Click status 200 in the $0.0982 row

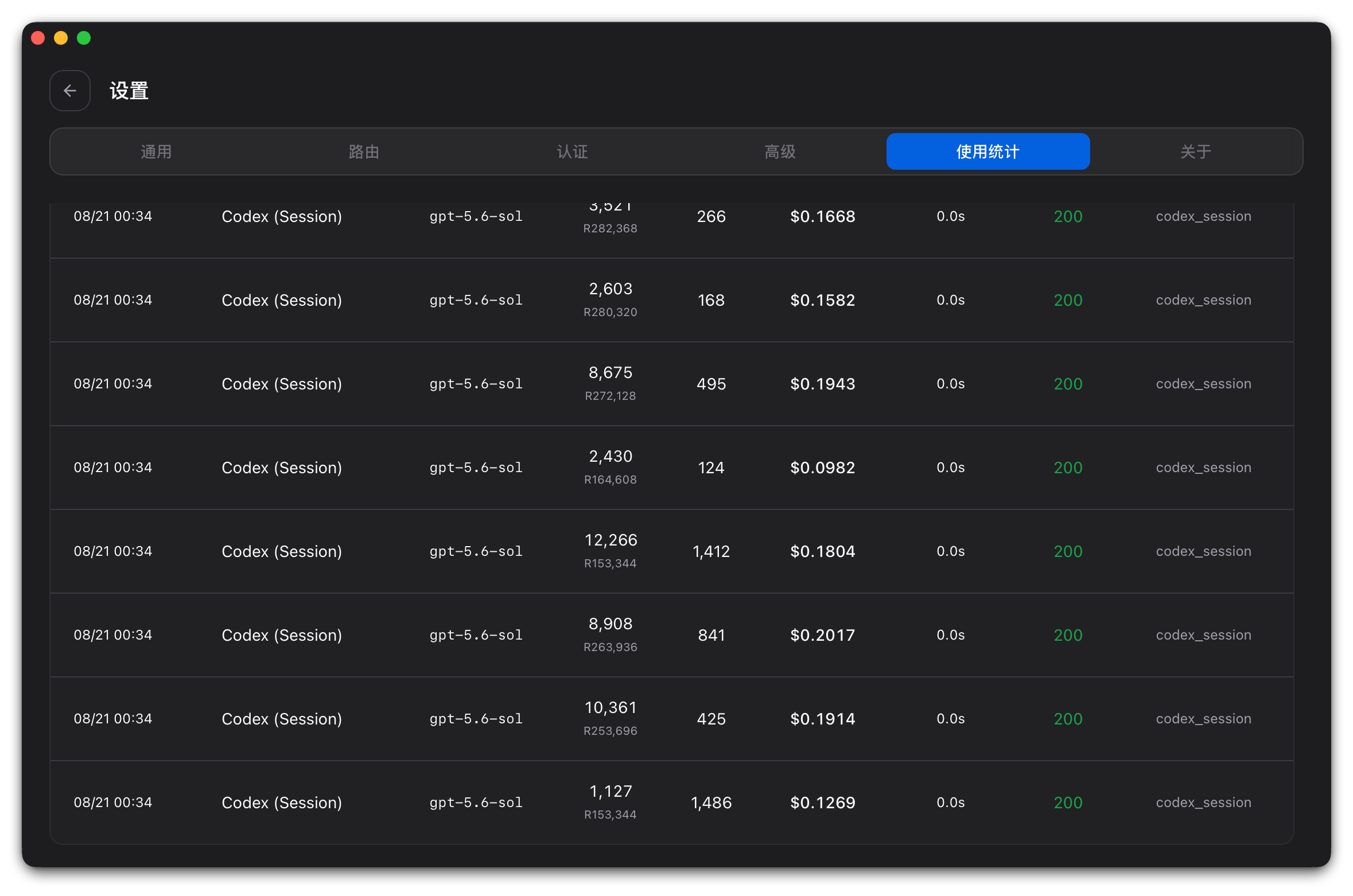tap(1068, 468)
